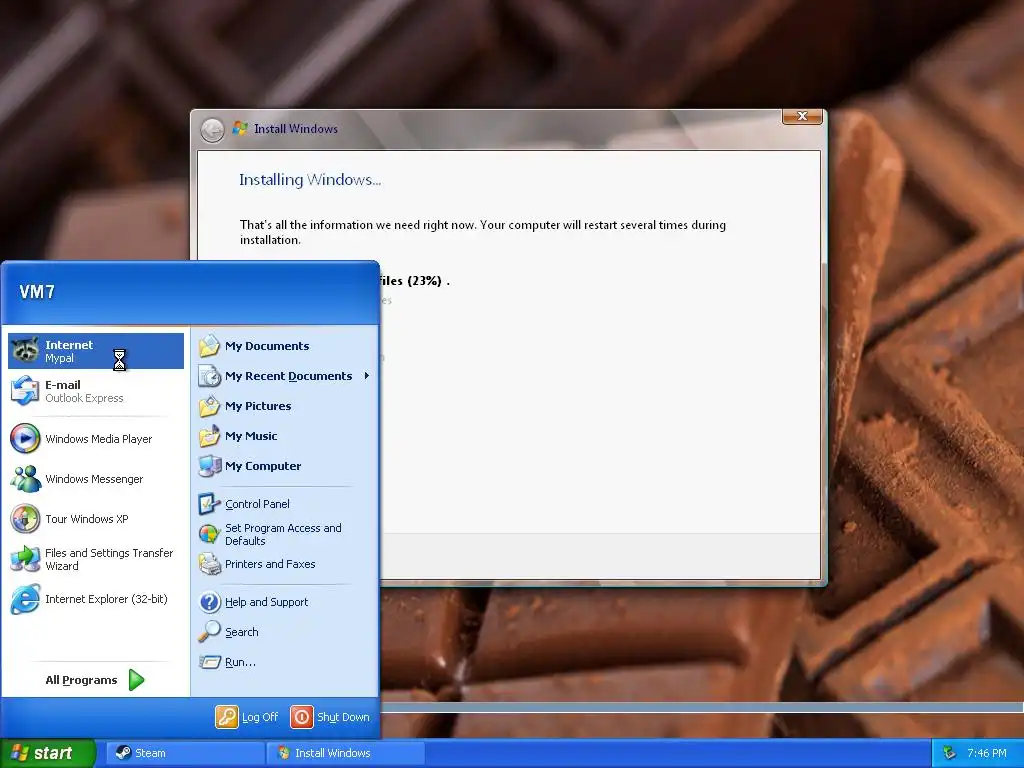Click the Run... label

pyautogui.click(x=240, y=662)
